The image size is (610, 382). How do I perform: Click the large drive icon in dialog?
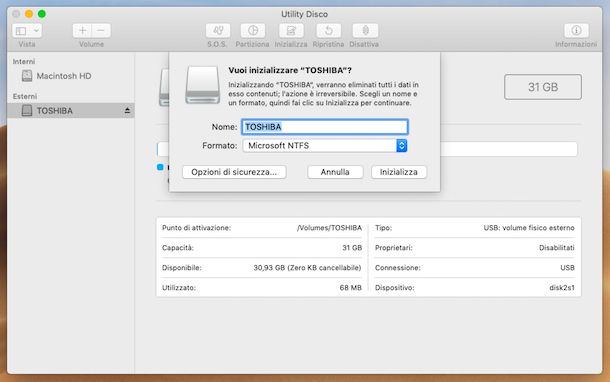[203, 85]
